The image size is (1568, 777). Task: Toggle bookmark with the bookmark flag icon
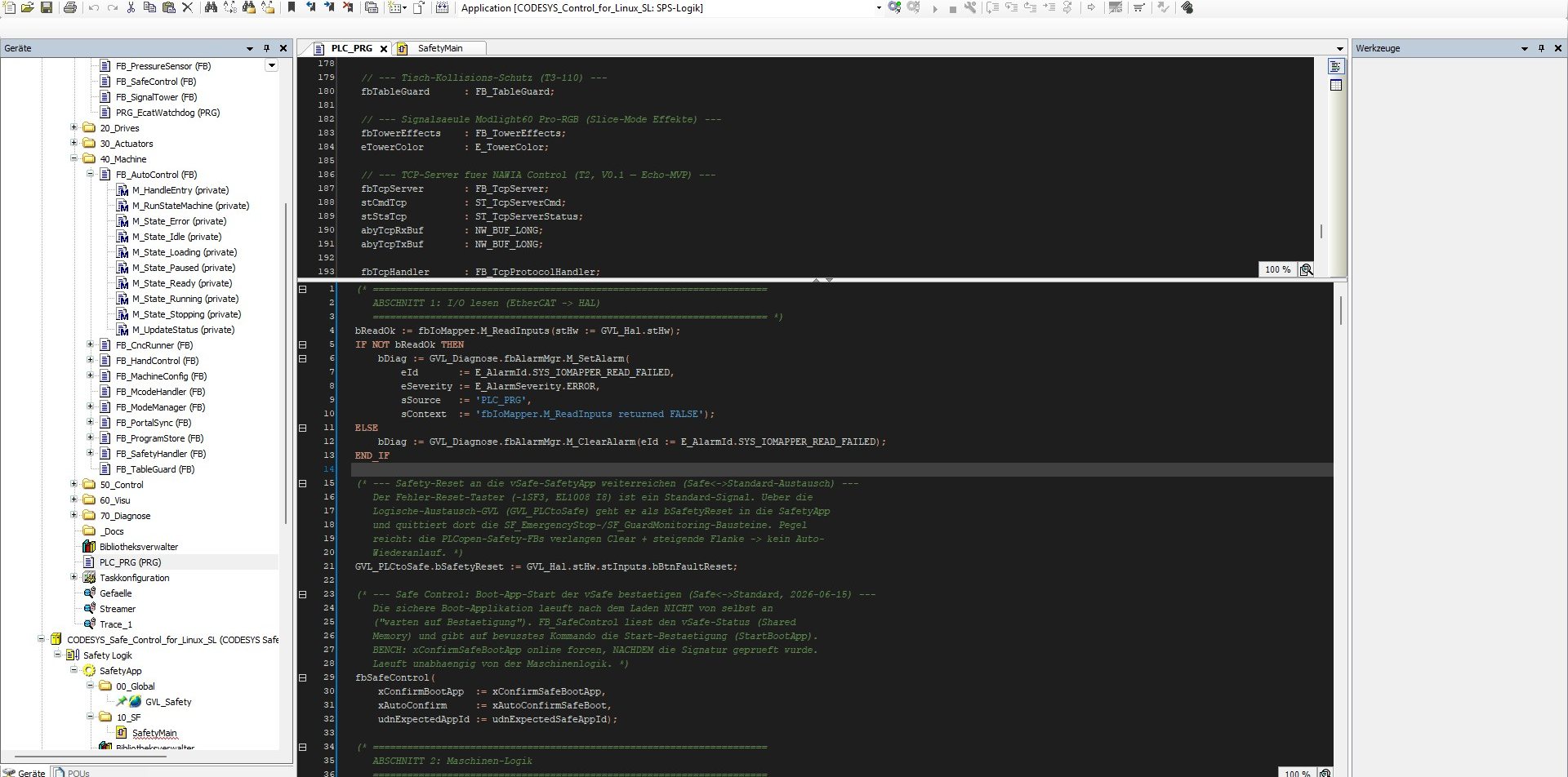click(292, 7)
